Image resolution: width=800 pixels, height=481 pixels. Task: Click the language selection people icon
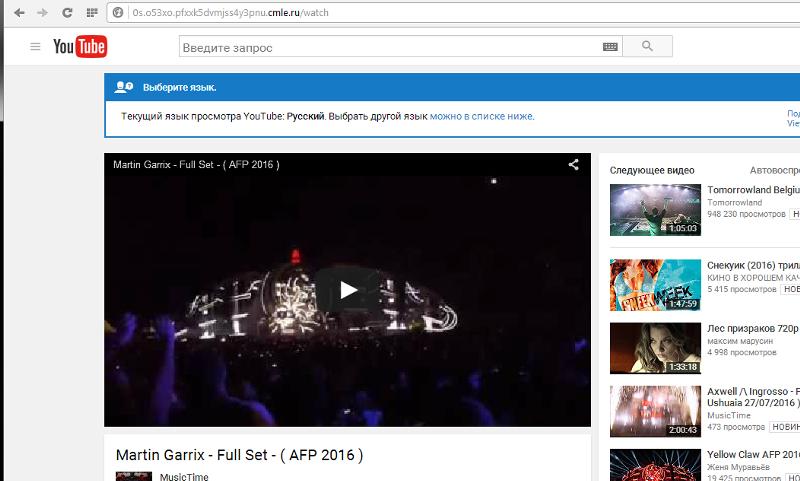123,87
